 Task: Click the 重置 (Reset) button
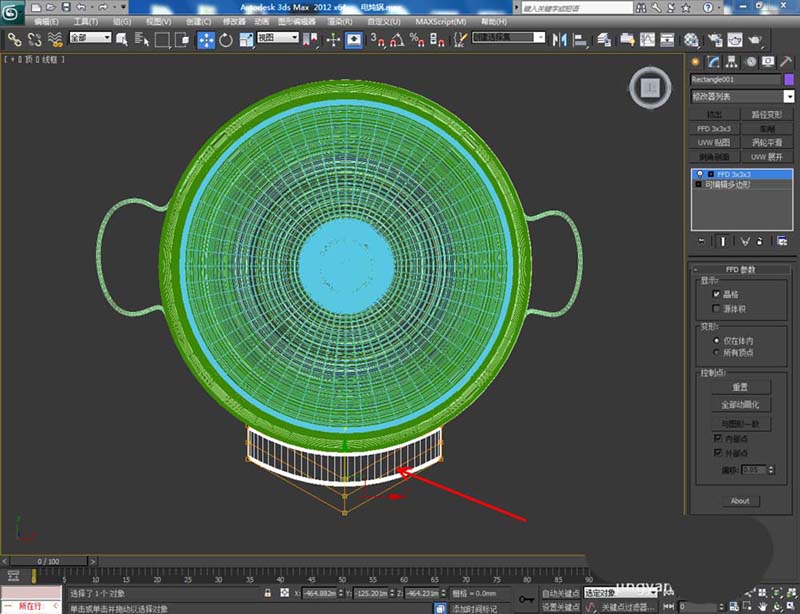[740, 387]
